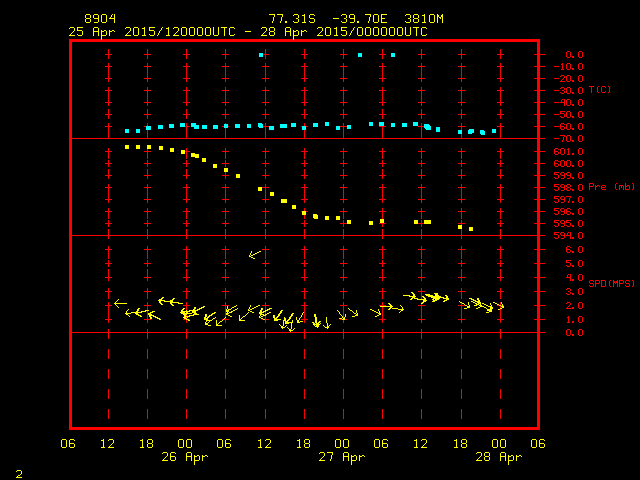Screen dimensions: 640x480
Task: Click the 26 Apr date label
Action: point(184,457)
